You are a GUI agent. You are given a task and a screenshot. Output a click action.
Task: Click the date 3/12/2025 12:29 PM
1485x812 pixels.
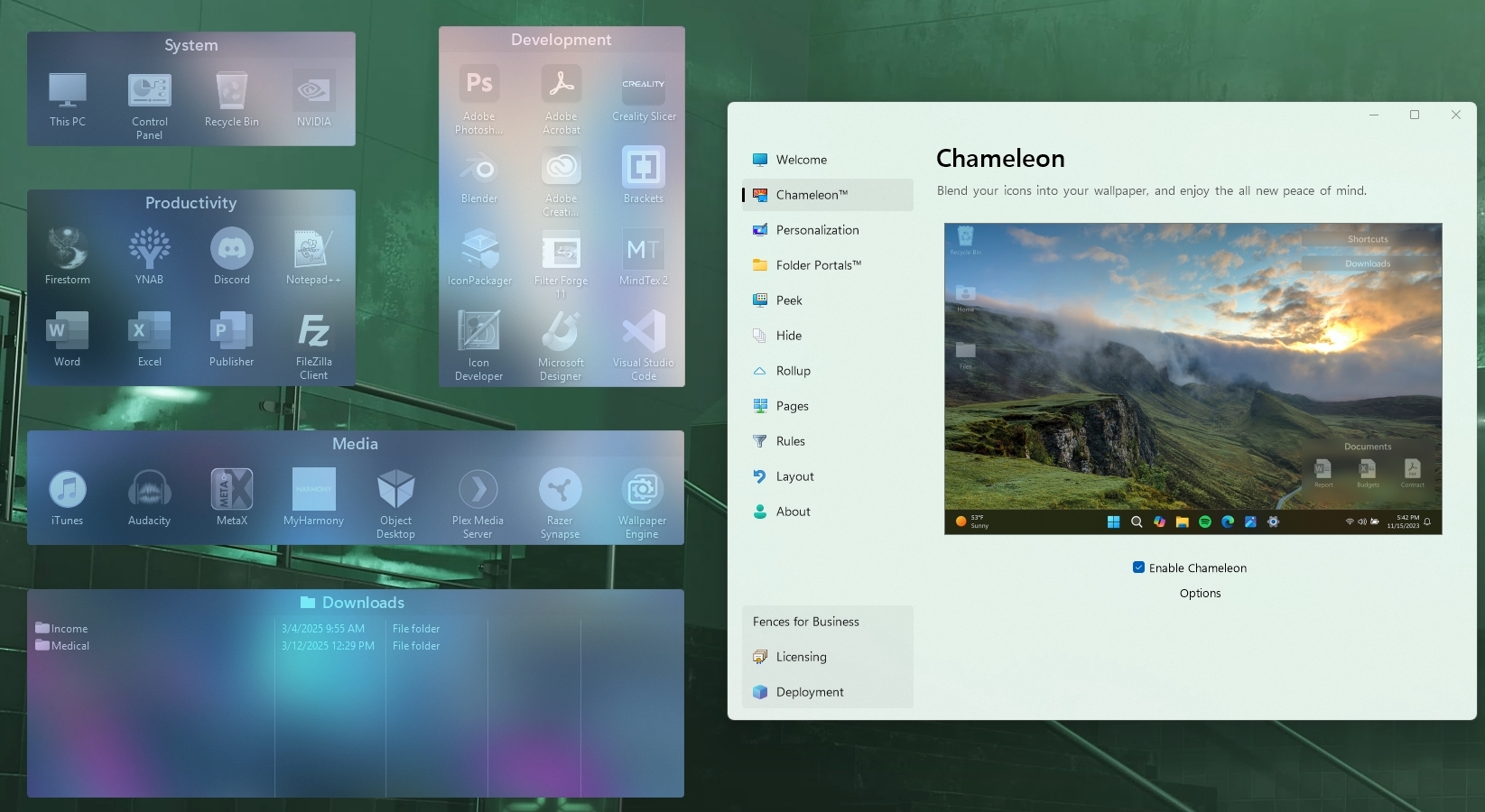point(328,646)
